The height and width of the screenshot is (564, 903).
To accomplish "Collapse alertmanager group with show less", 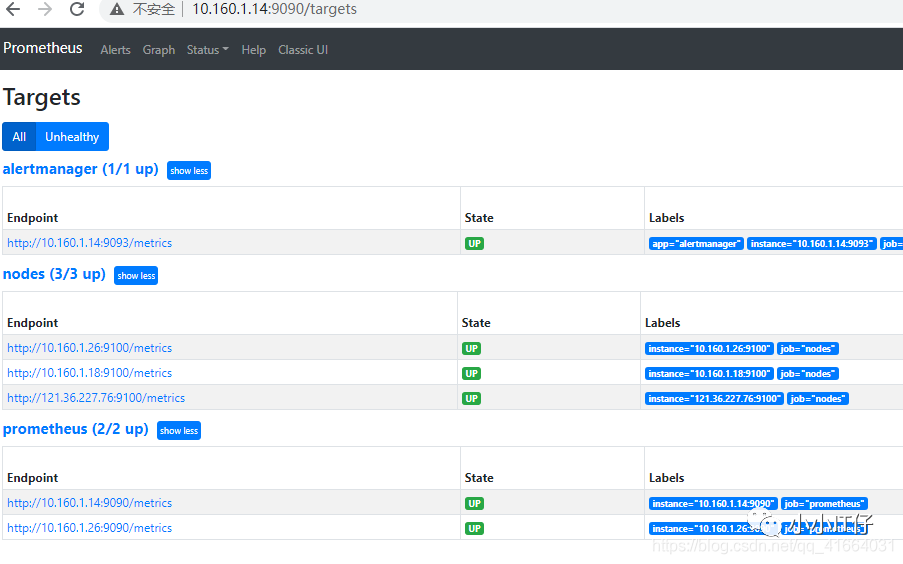I will coord(189,171).
